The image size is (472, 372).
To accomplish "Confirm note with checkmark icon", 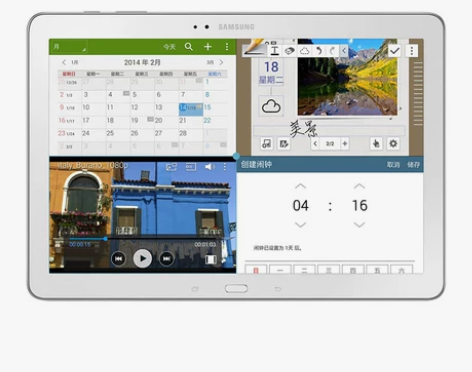I will point(395,51).
